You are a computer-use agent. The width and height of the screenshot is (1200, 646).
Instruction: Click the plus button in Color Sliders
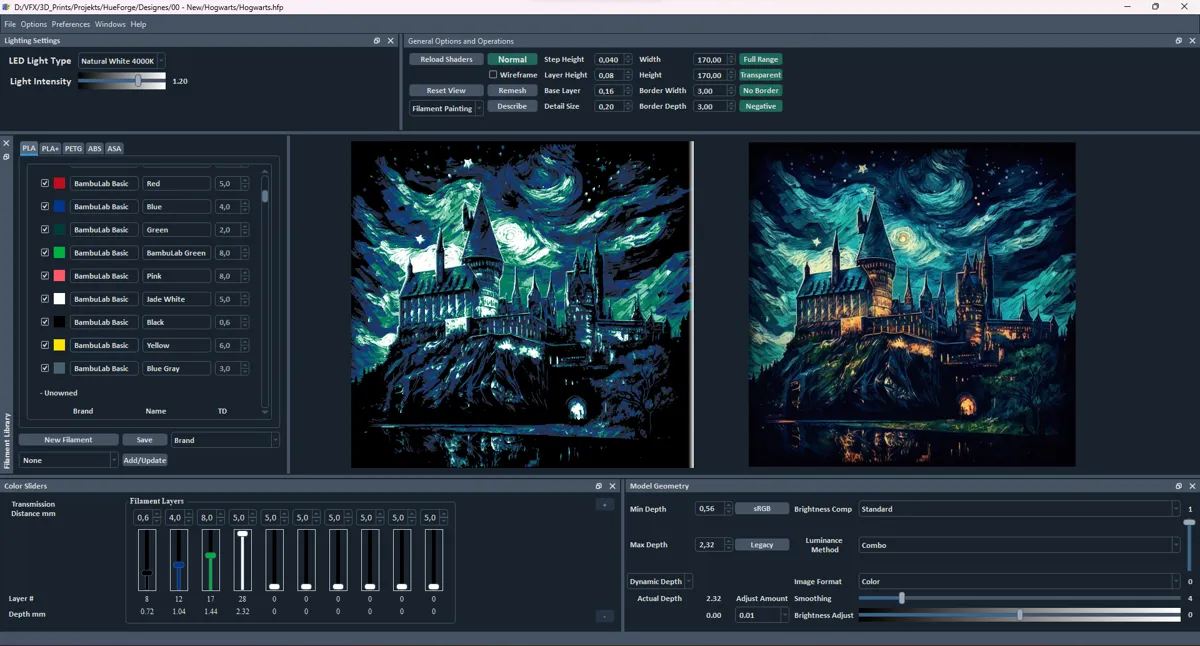point(605,505)
